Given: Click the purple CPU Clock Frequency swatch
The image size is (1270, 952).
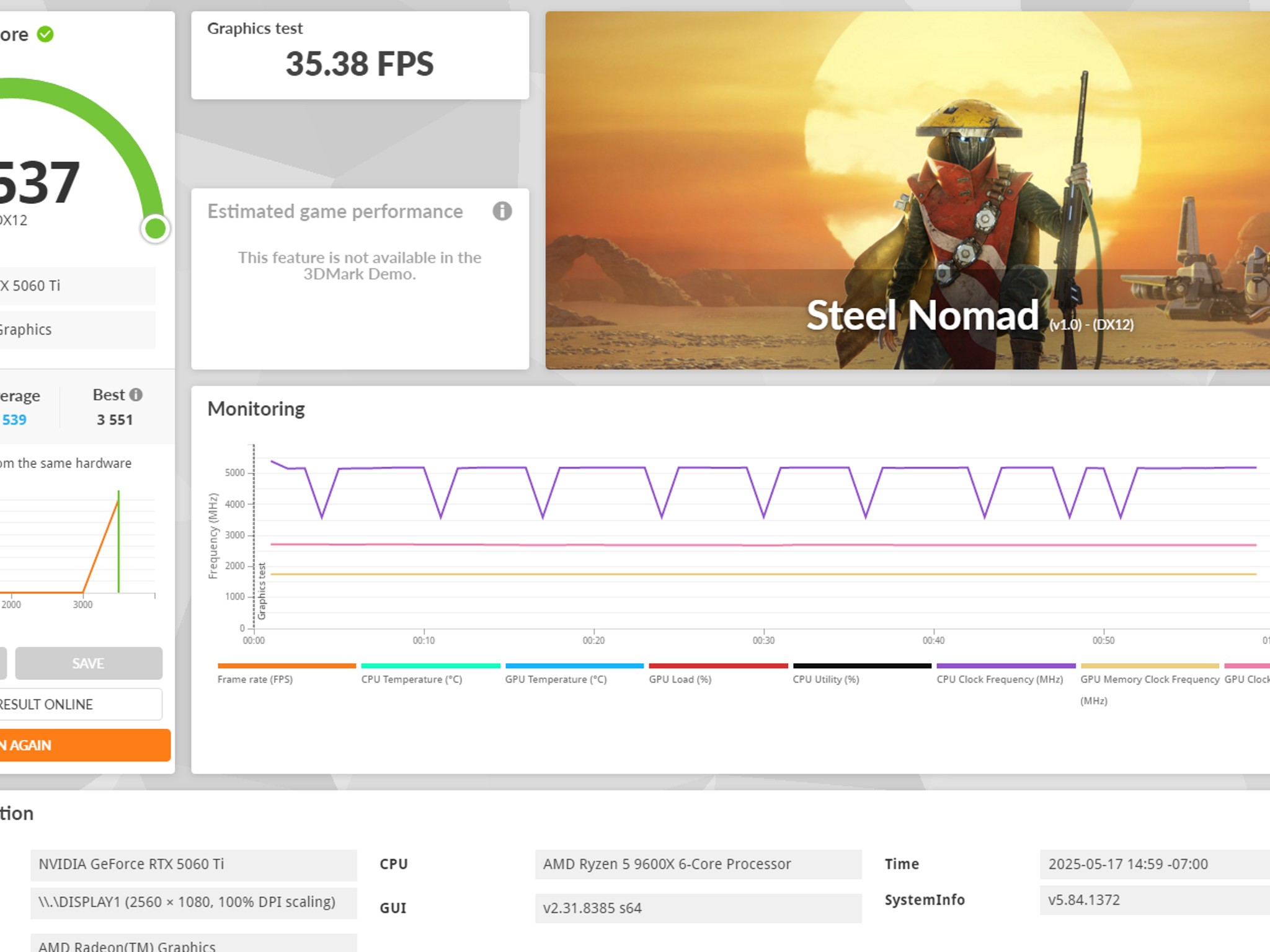Looking at the screenshot, I should point(1005,666).
